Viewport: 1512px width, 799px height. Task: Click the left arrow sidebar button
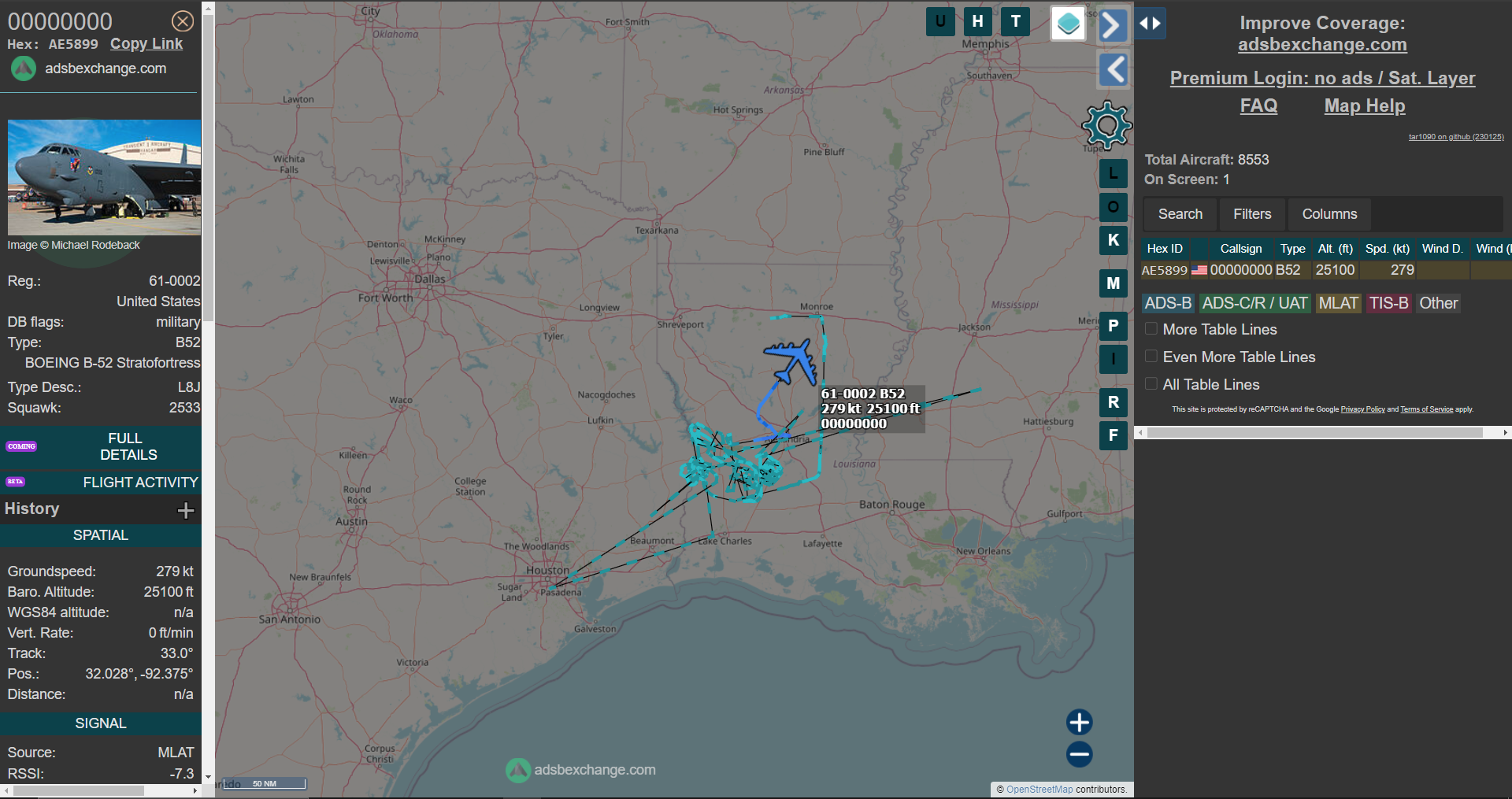point(1113,70)
